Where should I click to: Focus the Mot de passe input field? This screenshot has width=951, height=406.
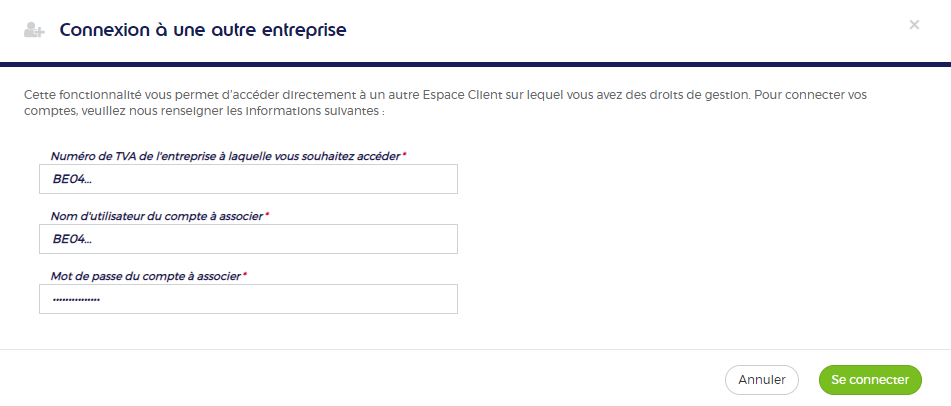coord(248,299)
